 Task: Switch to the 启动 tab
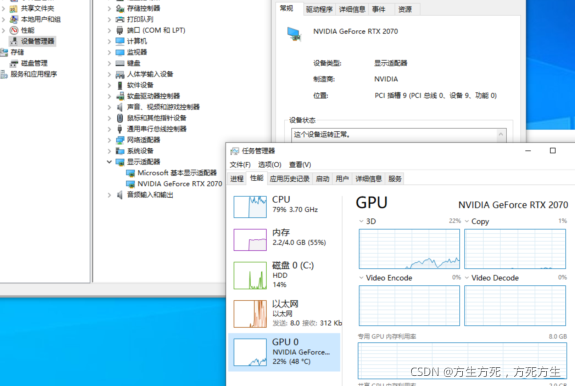coord(323,179)
